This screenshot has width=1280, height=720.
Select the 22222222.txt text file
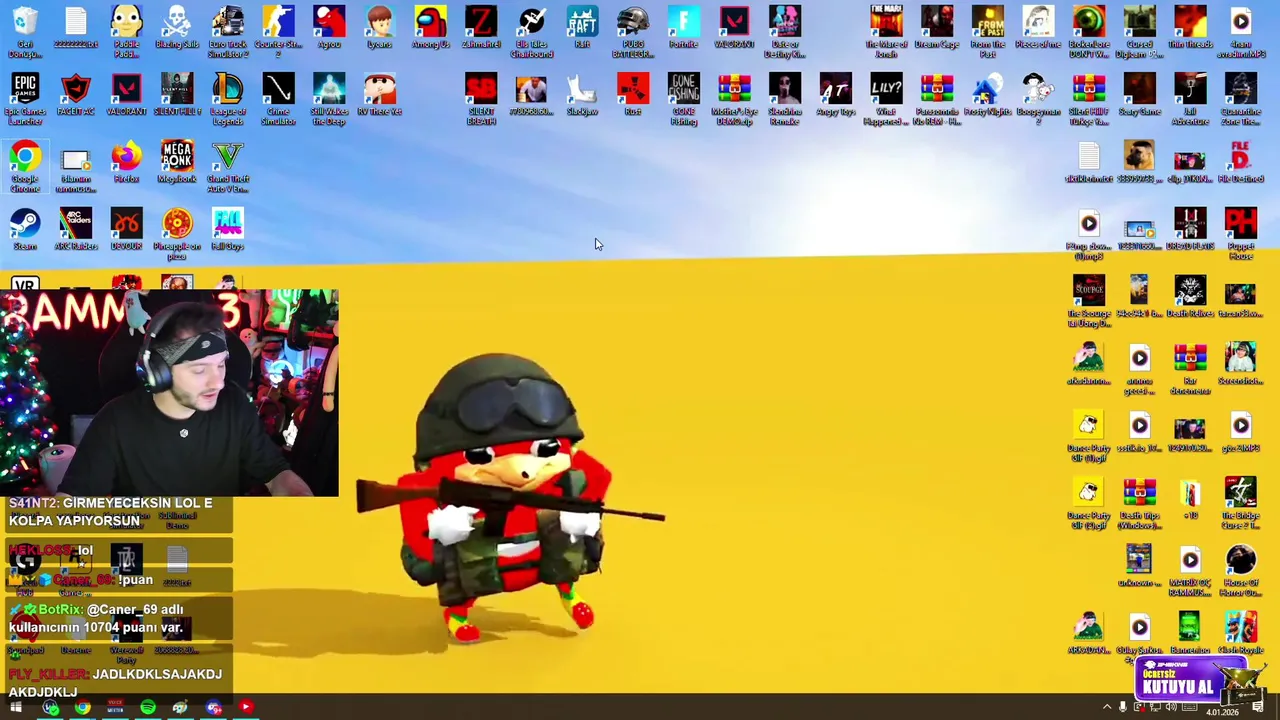coord(76,28)
